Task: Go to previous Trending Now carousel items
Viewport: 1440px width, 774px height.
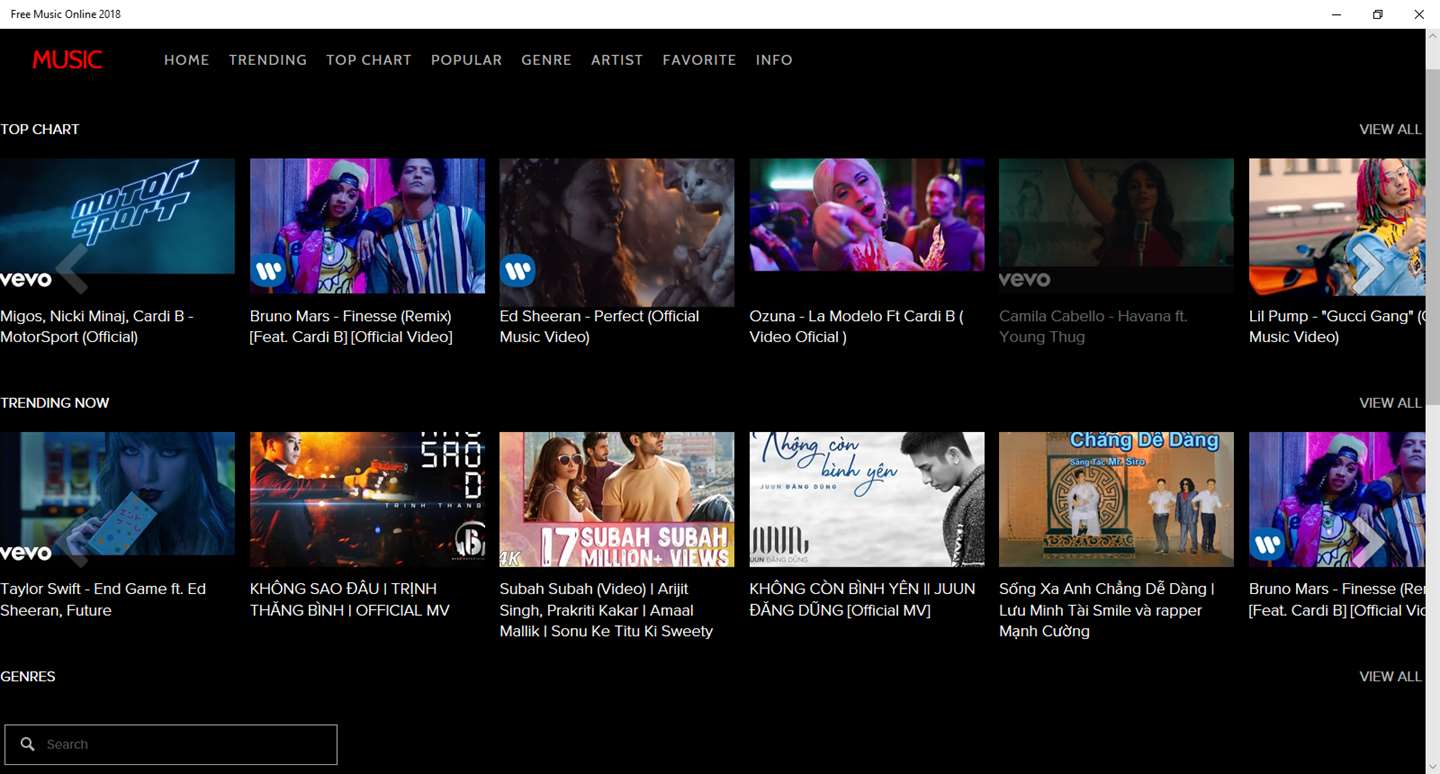Action: [x=71, y=541]
